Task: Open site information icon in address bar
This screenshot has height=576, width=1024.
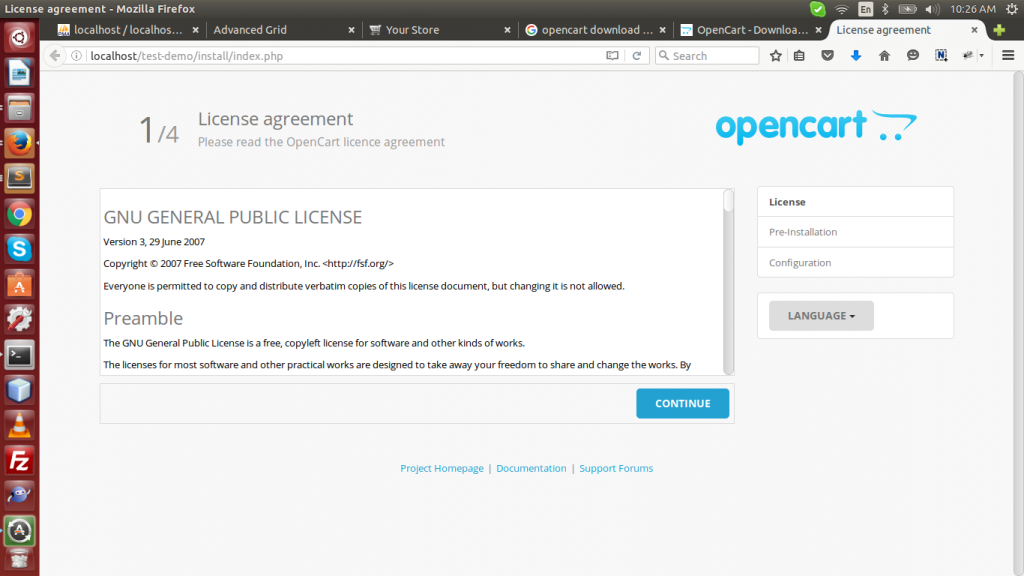Action: [x=76, y=56]
